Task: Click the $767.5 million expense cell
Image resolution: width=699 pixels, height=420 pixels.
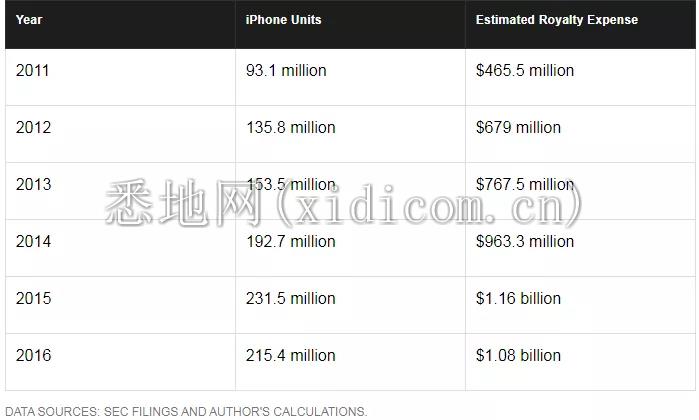Action: (580, 191)
